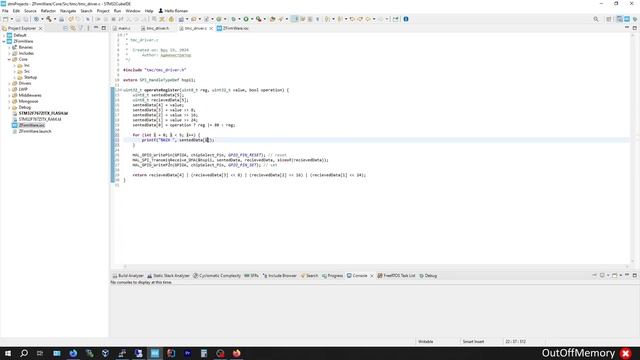
Task: Open the Build hammer dropdown arrow
Action: click(55, 19)
